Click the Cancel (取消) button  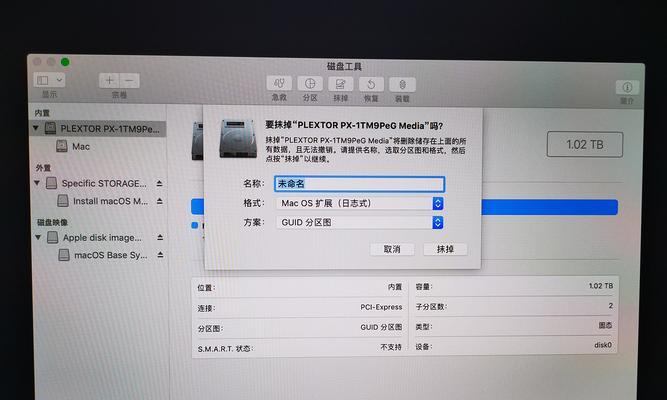click(x=392, y=249)
